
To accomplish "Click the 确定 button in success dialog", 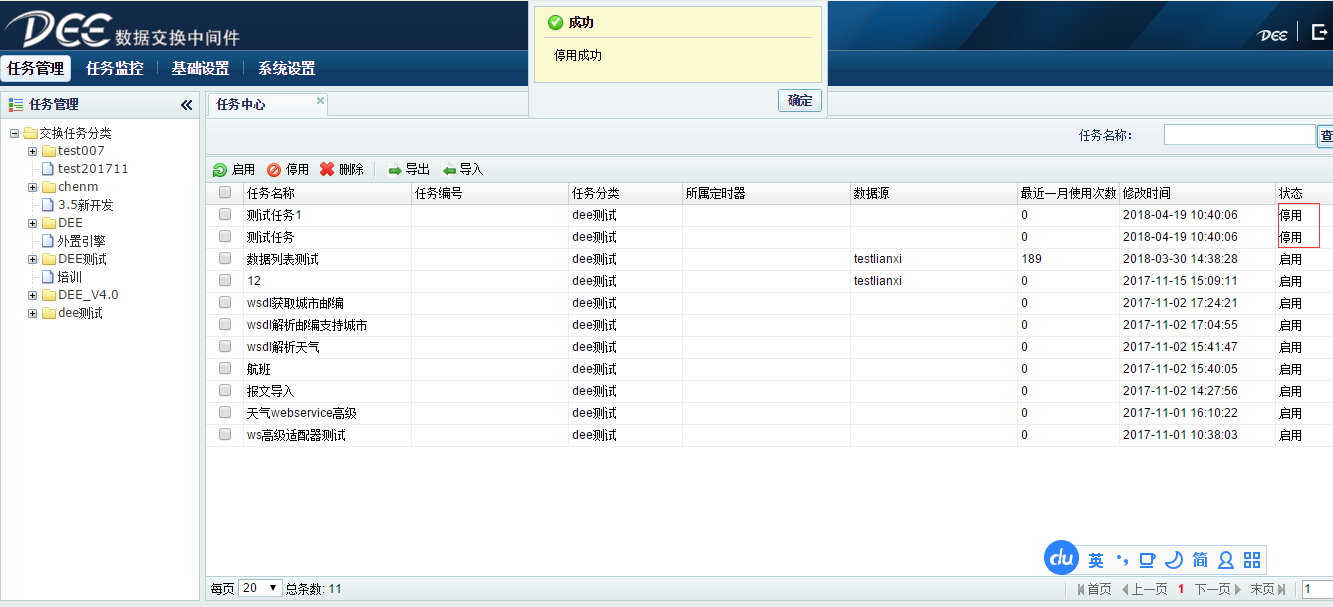I will (799, 101).
